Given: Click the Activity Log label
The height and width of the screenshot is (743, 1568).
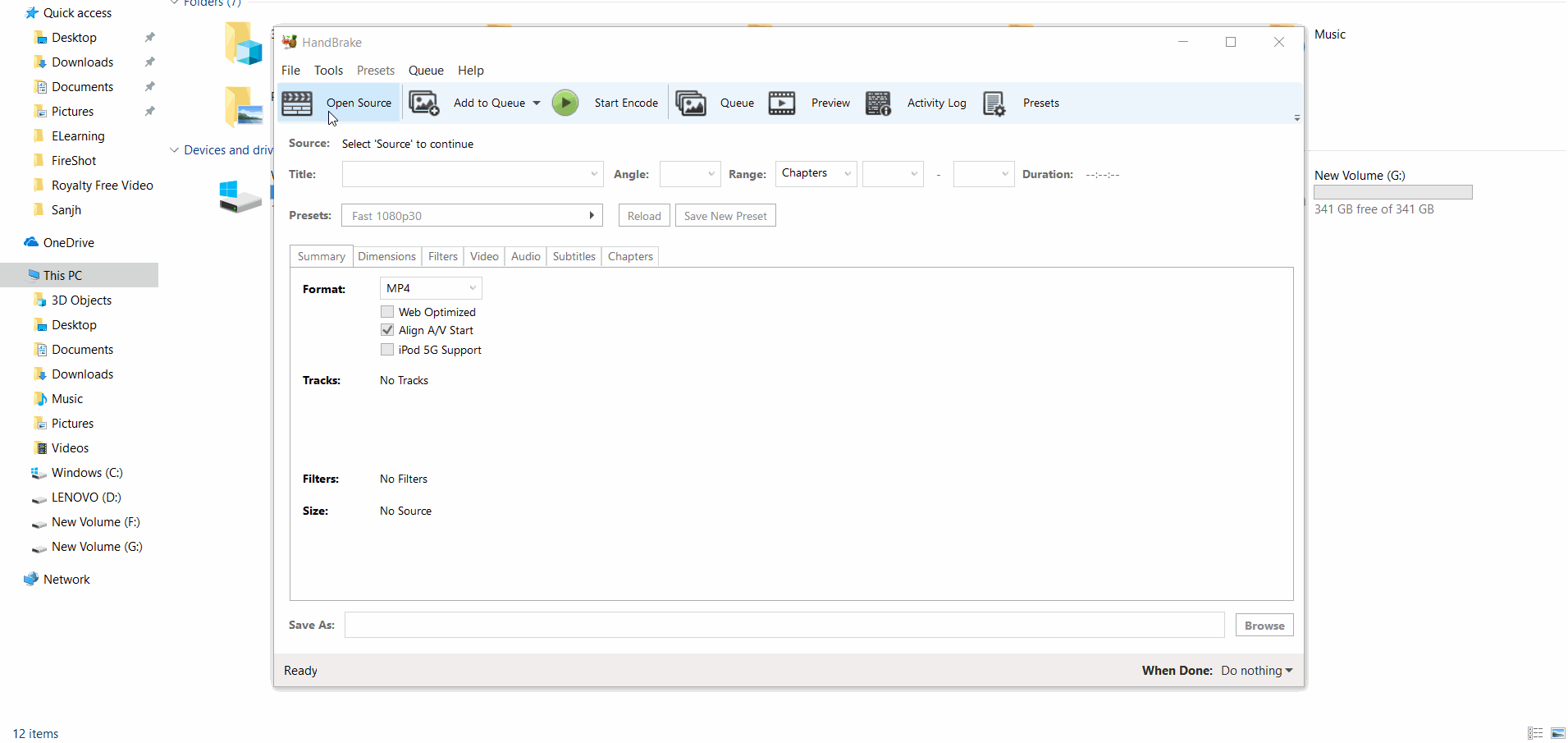Looking at the screenshot, I should click(936, 103).
